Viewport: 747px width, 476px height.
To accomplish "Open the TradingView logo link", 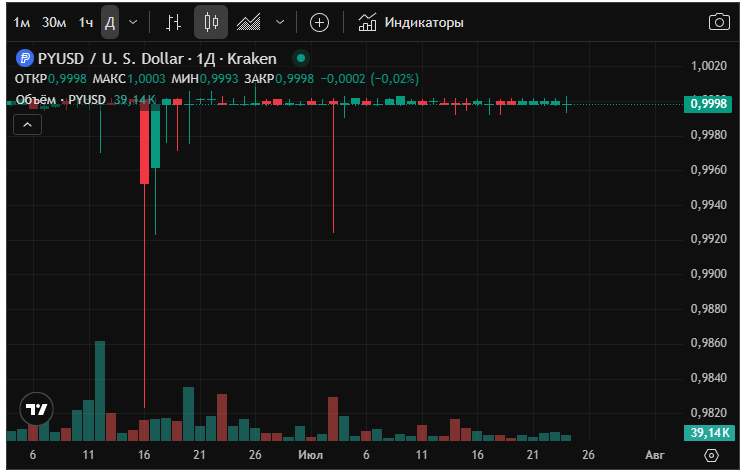I will click(x=36, y=409).
